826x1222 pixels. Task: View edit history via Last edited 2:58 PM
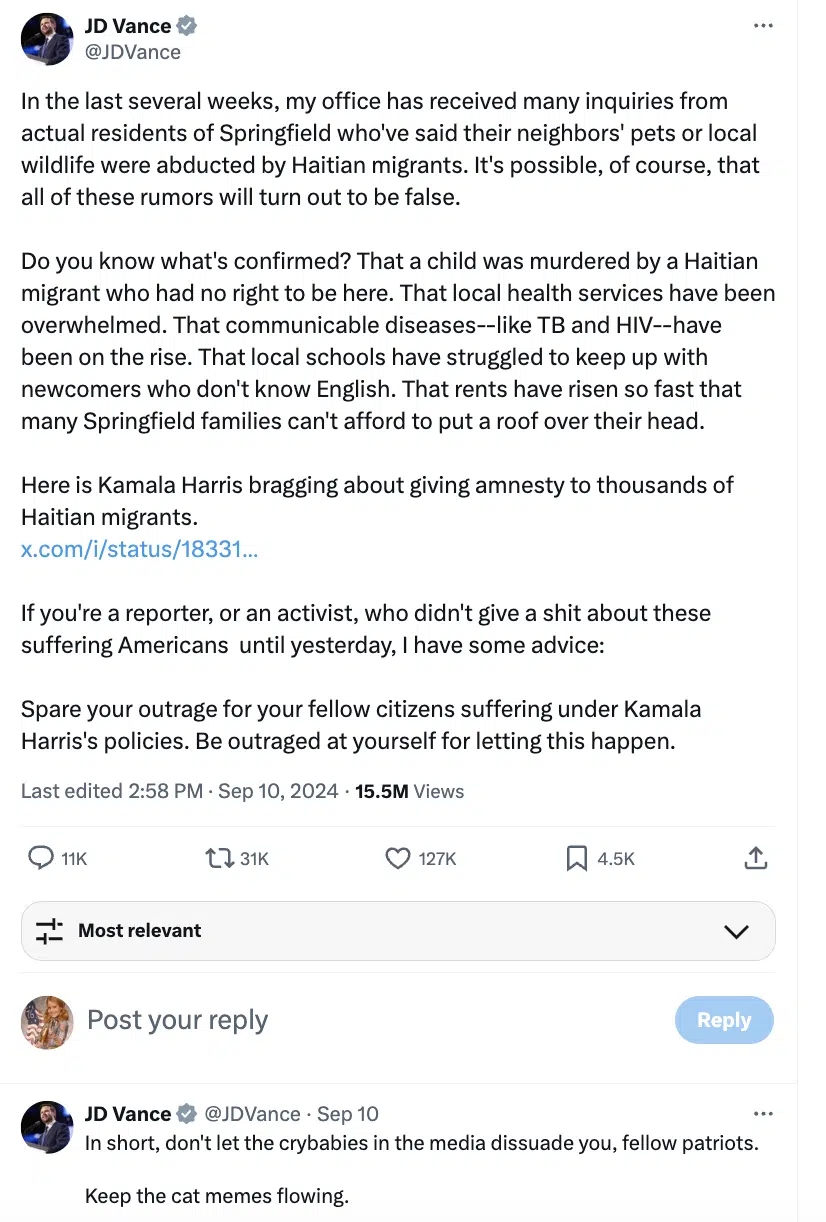[112, 791]
